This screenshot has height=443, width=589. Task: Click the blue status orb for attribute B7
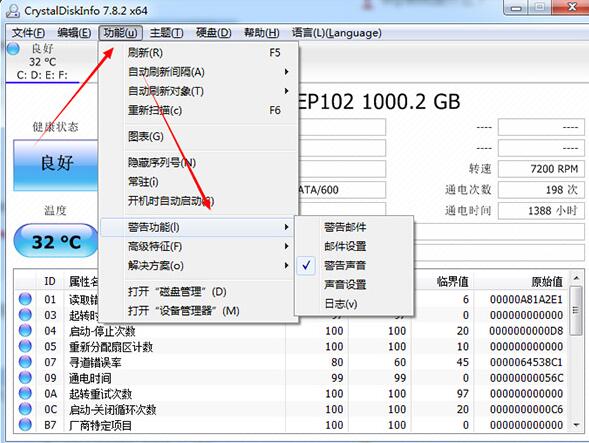coord(25,425)
